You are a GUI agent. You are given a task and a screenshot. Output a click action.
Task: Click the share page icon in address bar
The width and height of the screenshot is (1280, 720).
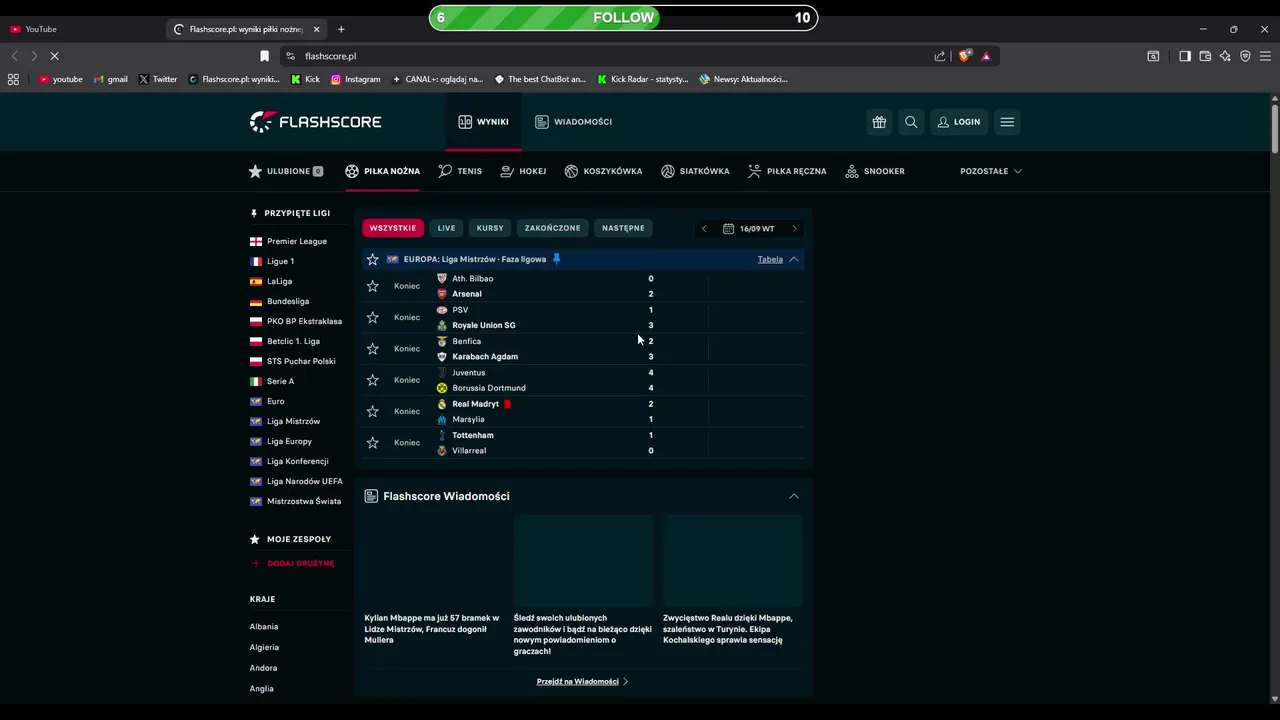pos(940,56)
